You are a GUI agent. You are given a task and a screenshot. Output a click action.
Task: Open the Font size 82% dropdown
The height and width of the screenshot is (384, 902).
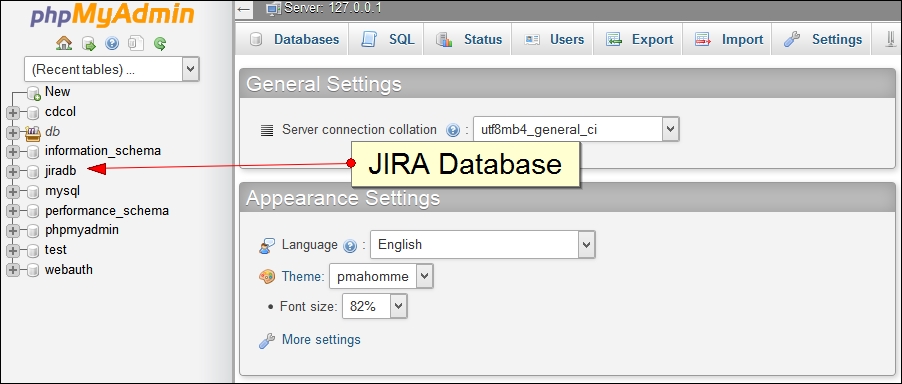[374, 306]
